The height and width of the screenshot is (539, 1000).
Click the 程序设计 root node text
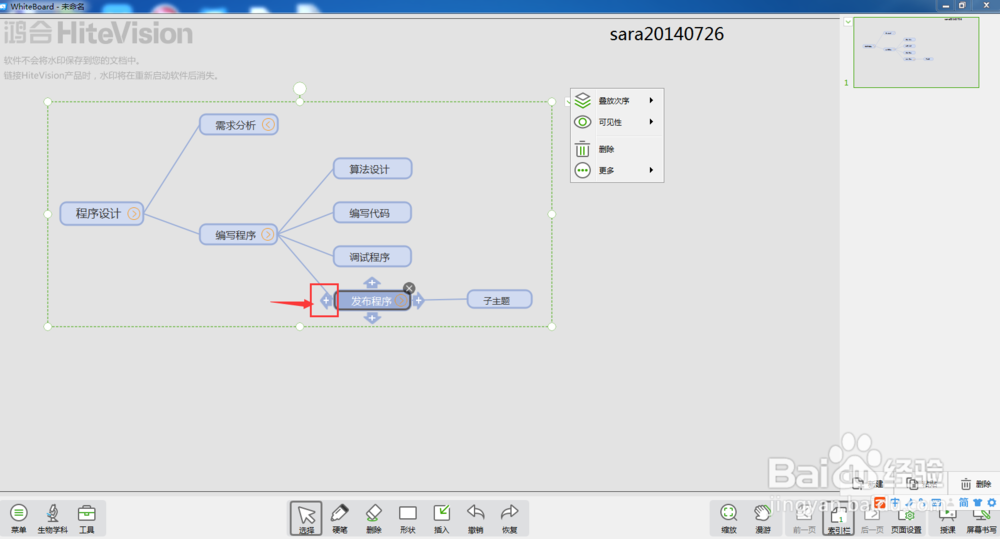[98, 214]
